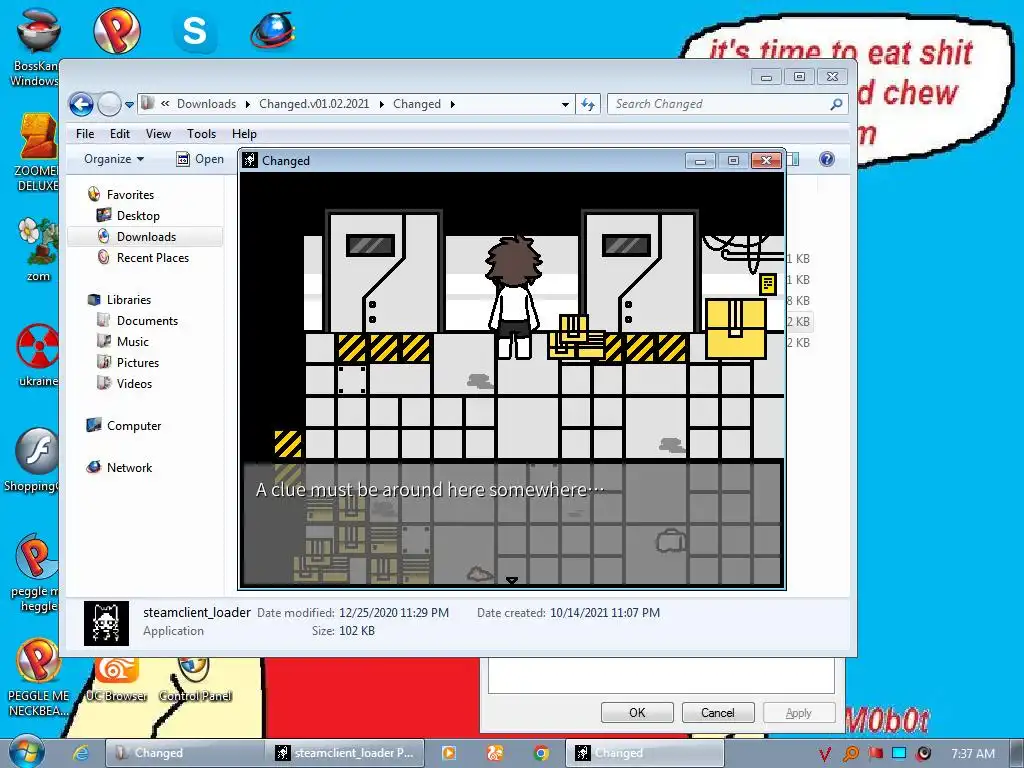The image size is (1024, 768).
Task: Select Desktop in the navigation pane
Action: [138, 216]
